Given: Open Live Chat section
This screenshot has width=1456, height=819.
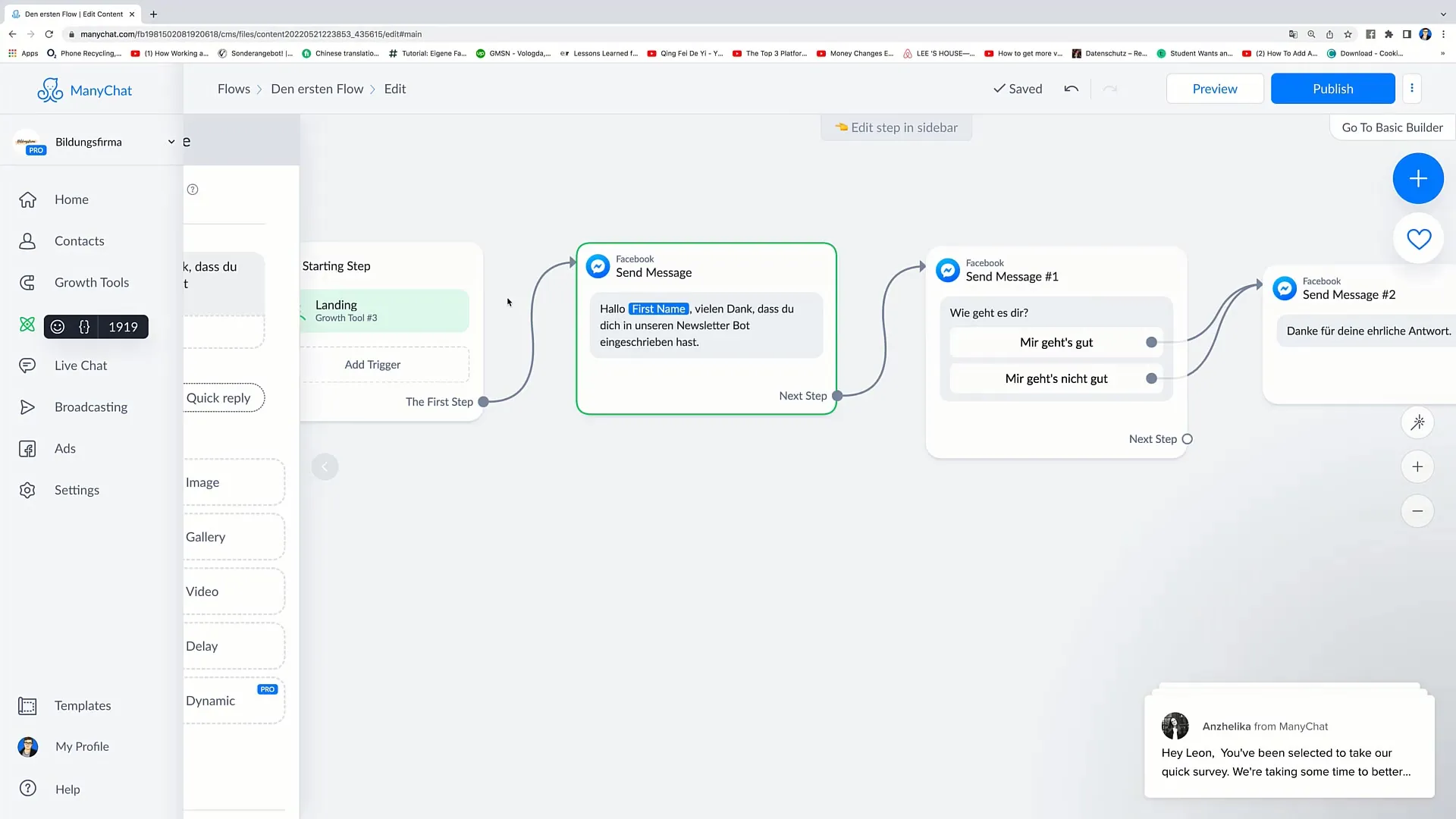Looking at the screenshot, I should (x=81, y=365).
